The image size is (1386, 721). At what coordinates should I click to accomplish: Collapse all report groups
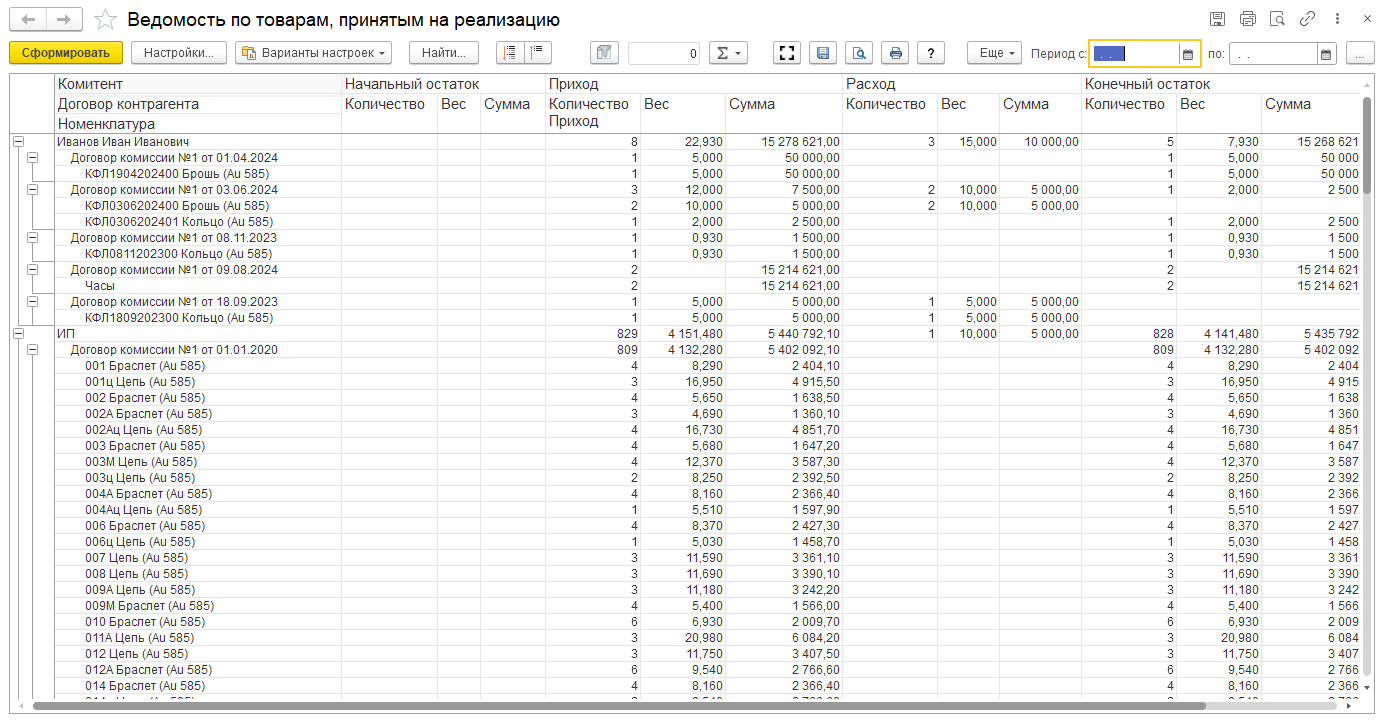tap(538, 53)
